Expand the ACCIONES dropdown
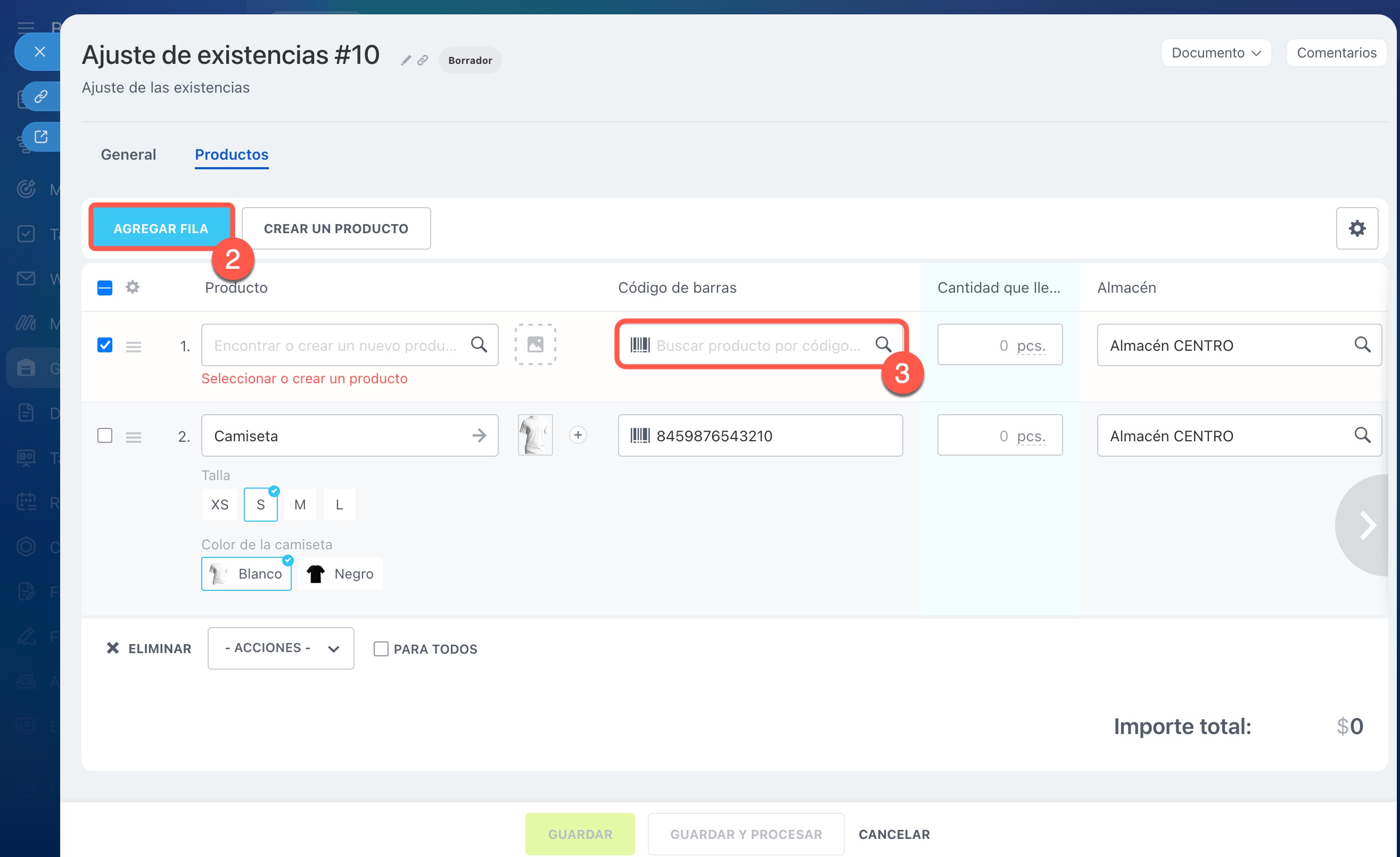 click(x=281, y=648)
